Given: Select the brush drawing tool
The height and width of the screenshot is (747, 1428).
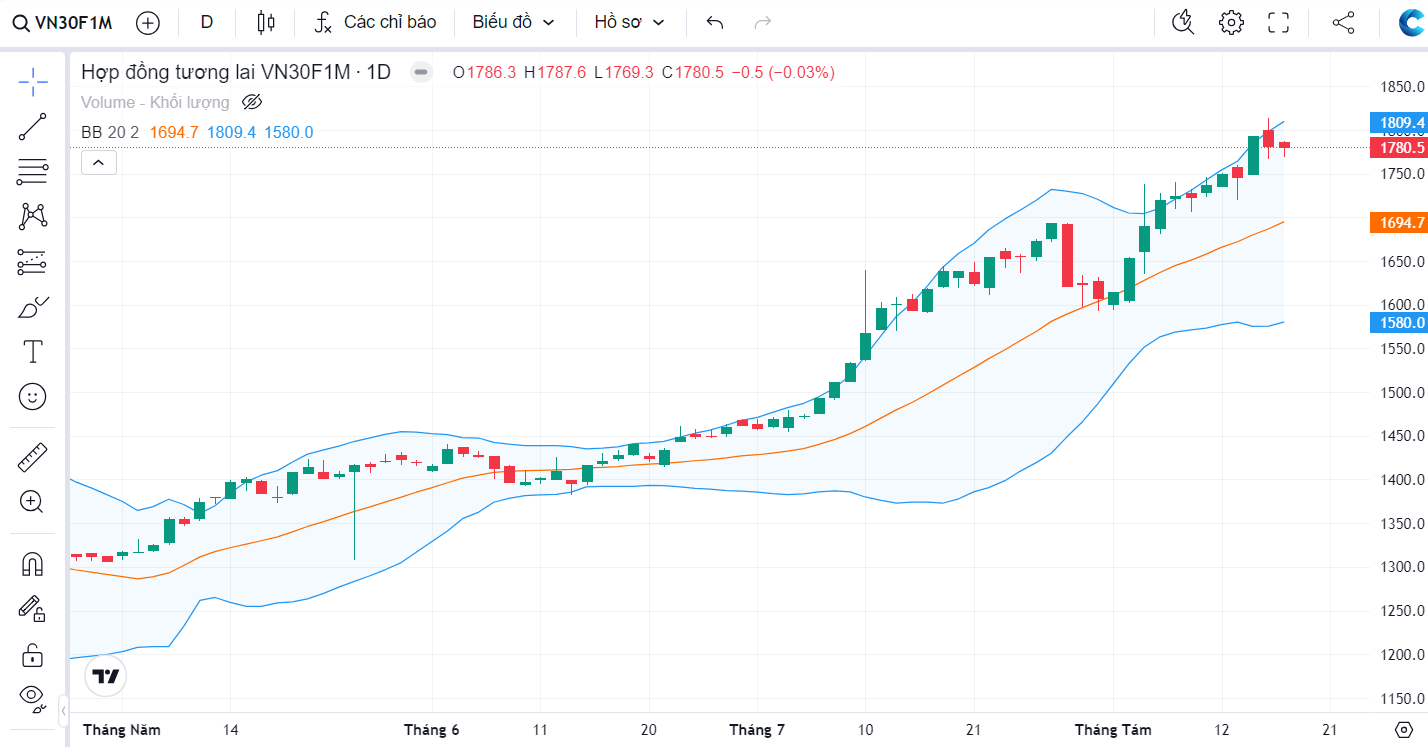Looking at the screenshot, I should [x=33, y=307].
